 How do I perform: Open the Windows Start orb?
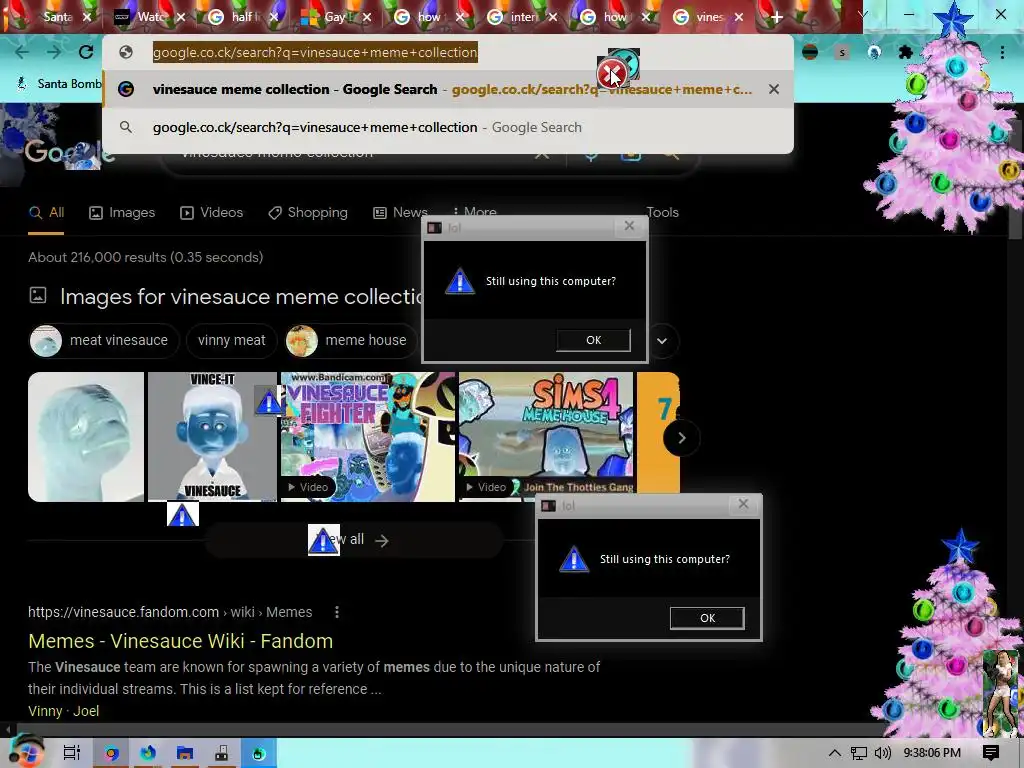[x=26, y=751]
